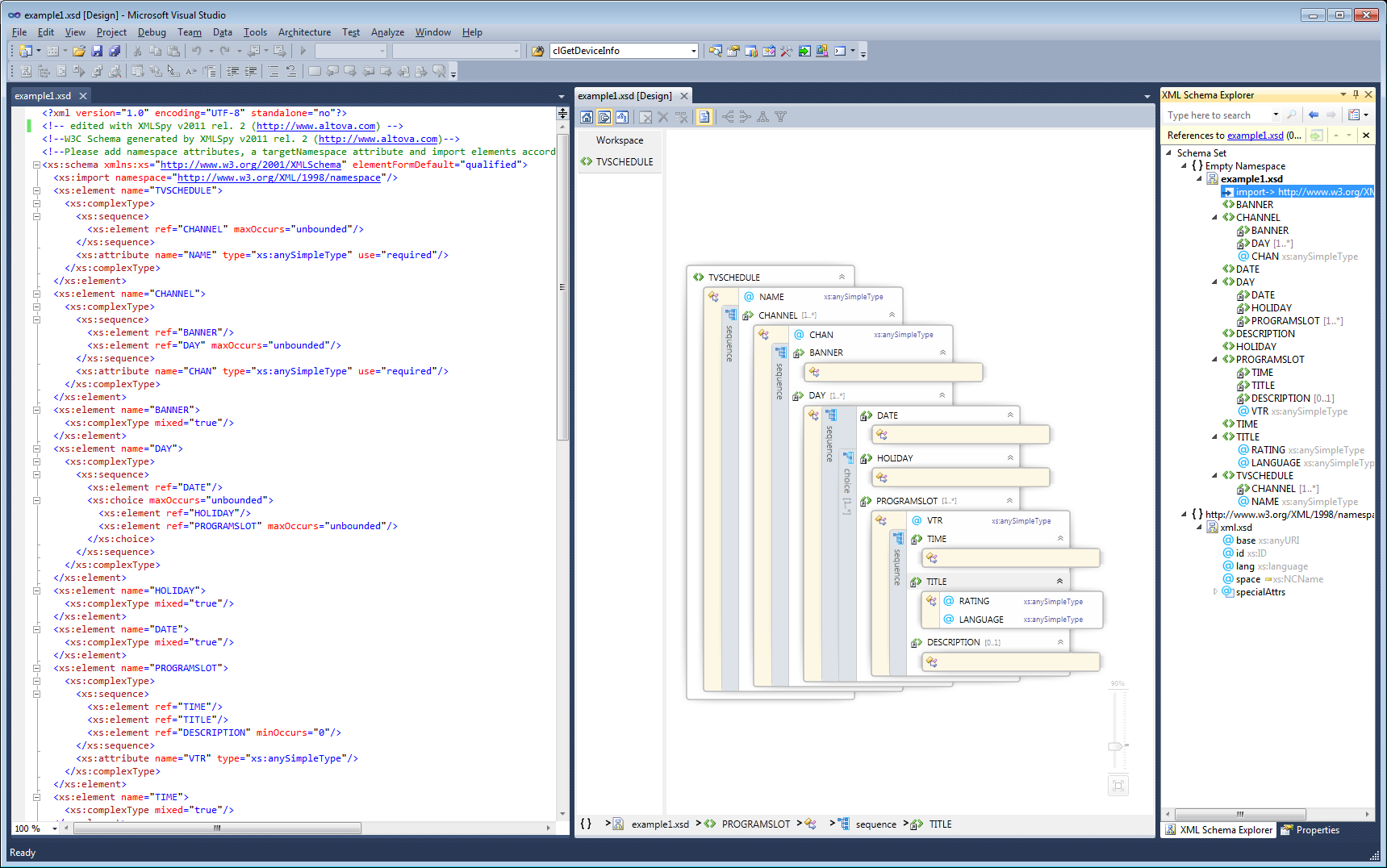Open the Architecture menu
This screenshot has width=1387, height=868.
pyautogui.click(x=304, y=32)
